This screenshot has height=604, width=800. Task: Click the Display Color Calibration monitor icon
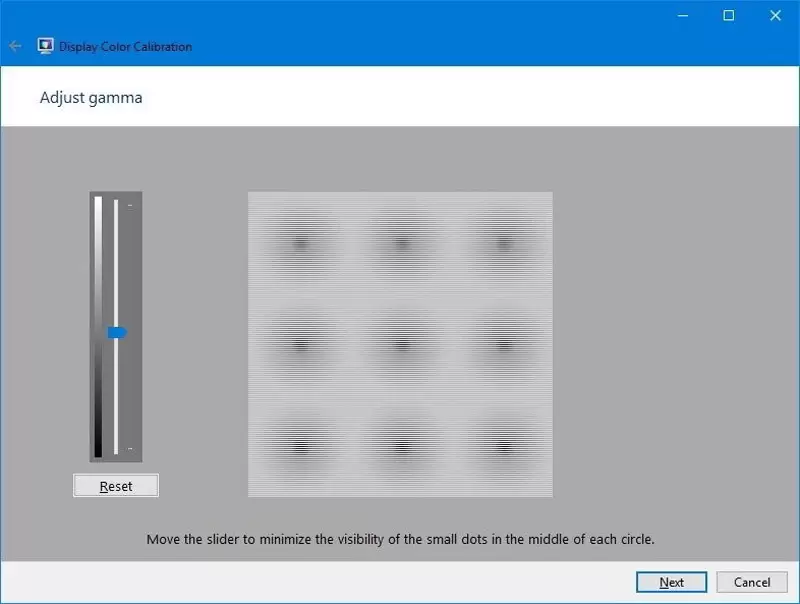click(45, 46)
